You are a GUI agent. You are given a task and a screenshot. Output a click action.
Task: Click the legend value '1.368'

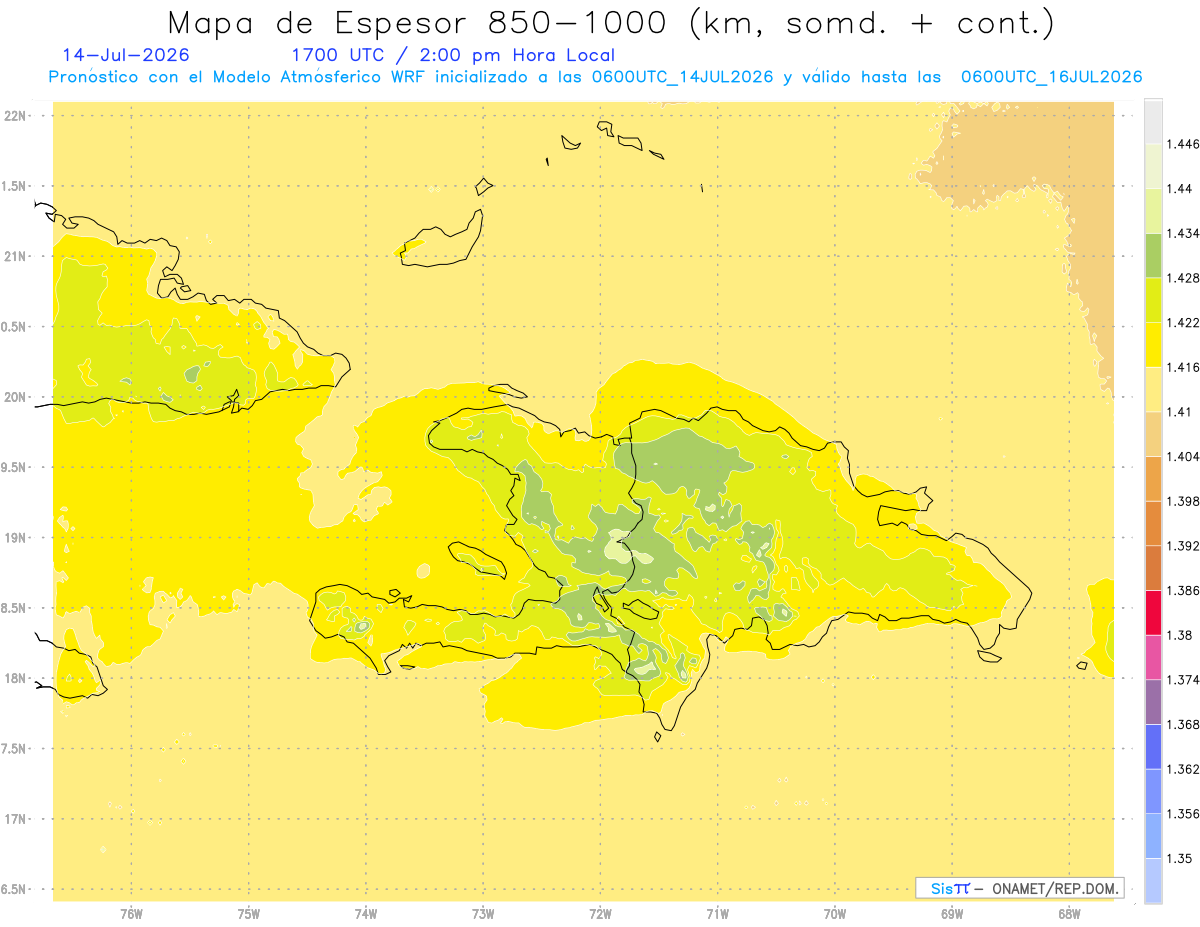point(1184,725)
